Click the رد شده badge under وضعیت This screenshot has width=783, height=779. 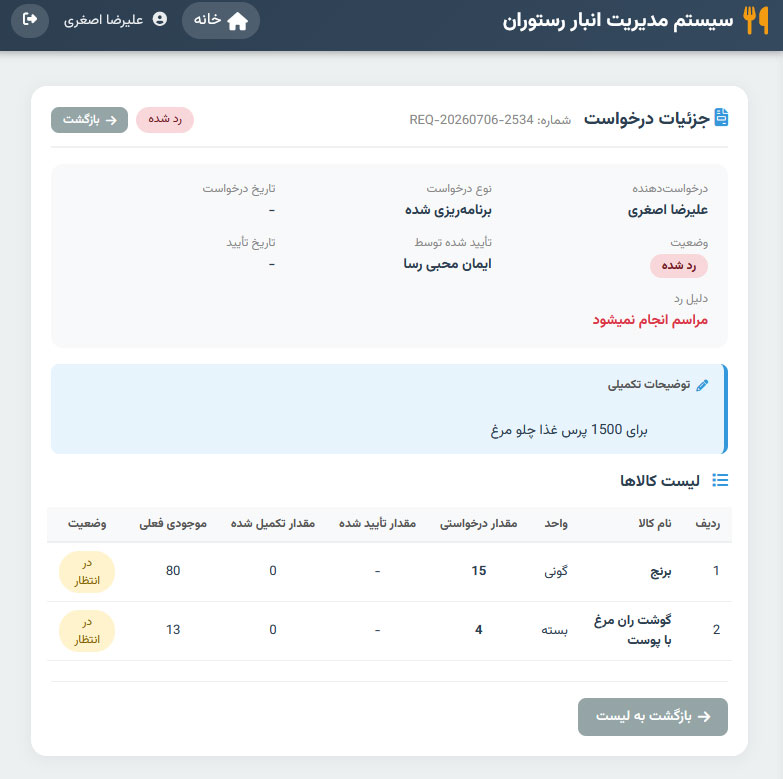point(679,266)
